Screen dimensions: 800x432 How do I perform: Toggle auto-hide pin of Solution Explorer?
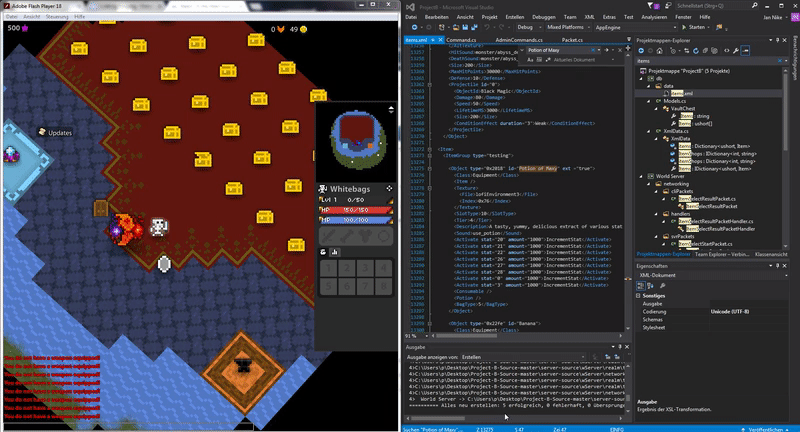pos(778,40)
